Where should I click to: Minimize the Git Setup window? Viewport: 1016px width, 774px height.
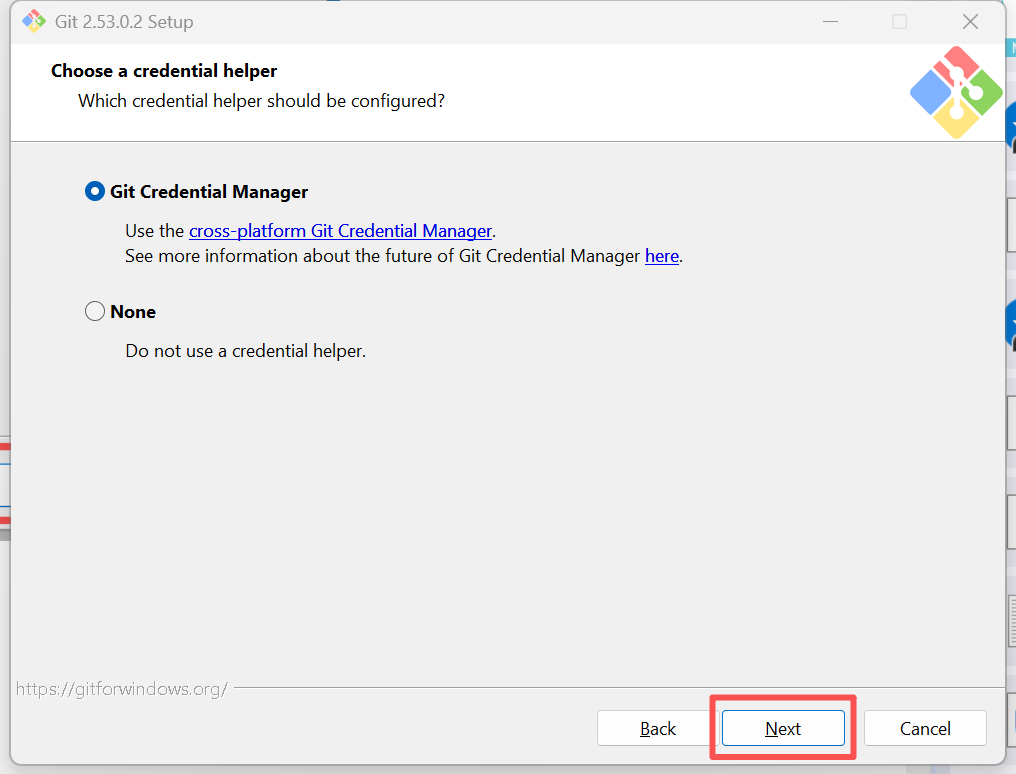tap(830, 22)
